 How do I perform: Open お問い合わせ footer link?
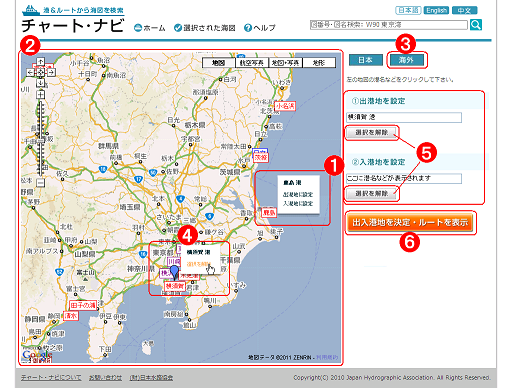(105, 377)
